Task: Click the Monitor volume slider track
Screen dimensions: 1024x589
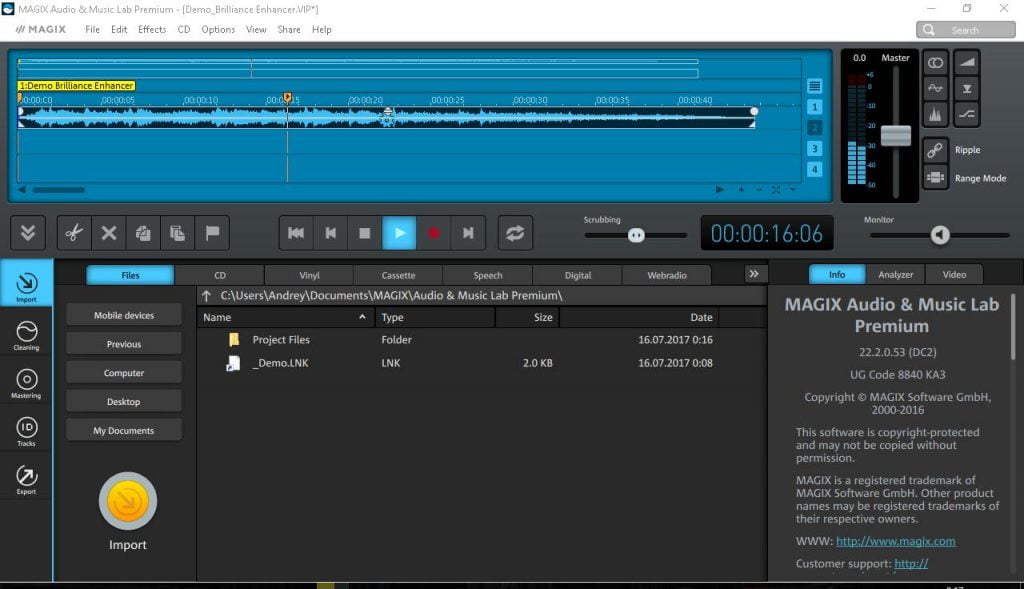Action: click(x=940, y=235)
